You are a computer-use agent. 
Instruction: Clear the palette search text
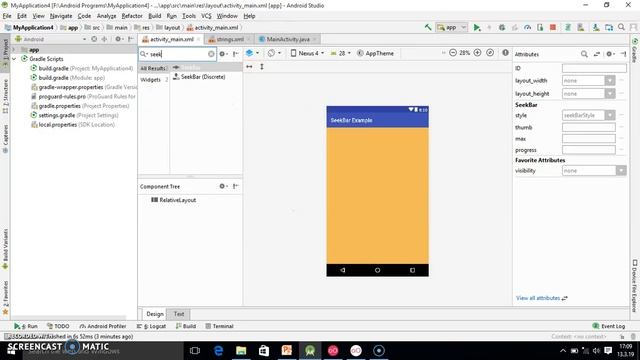[x=211, y=54]
